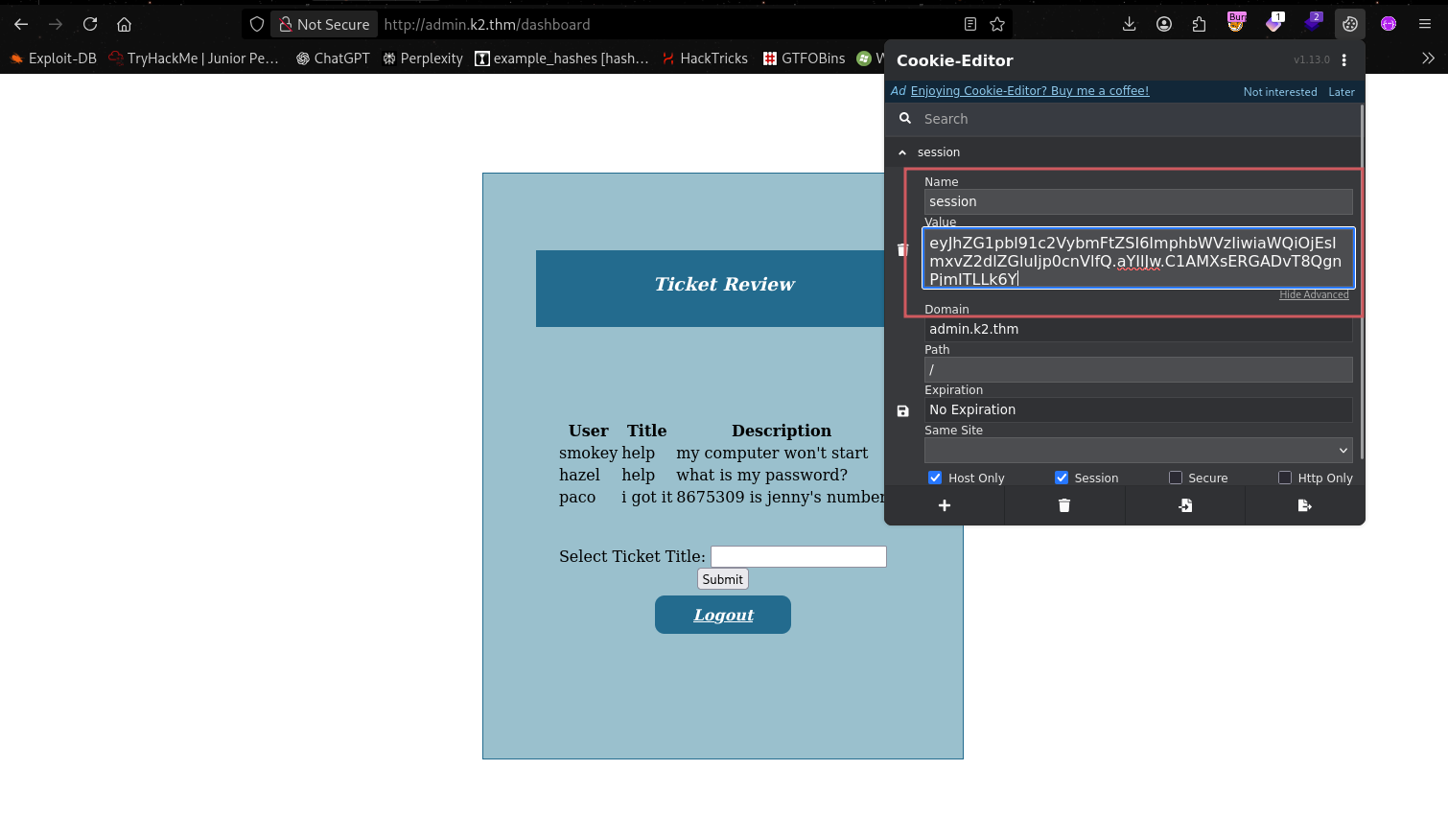
Task: Collapse the session cookie entry
Action: [902, 152]
